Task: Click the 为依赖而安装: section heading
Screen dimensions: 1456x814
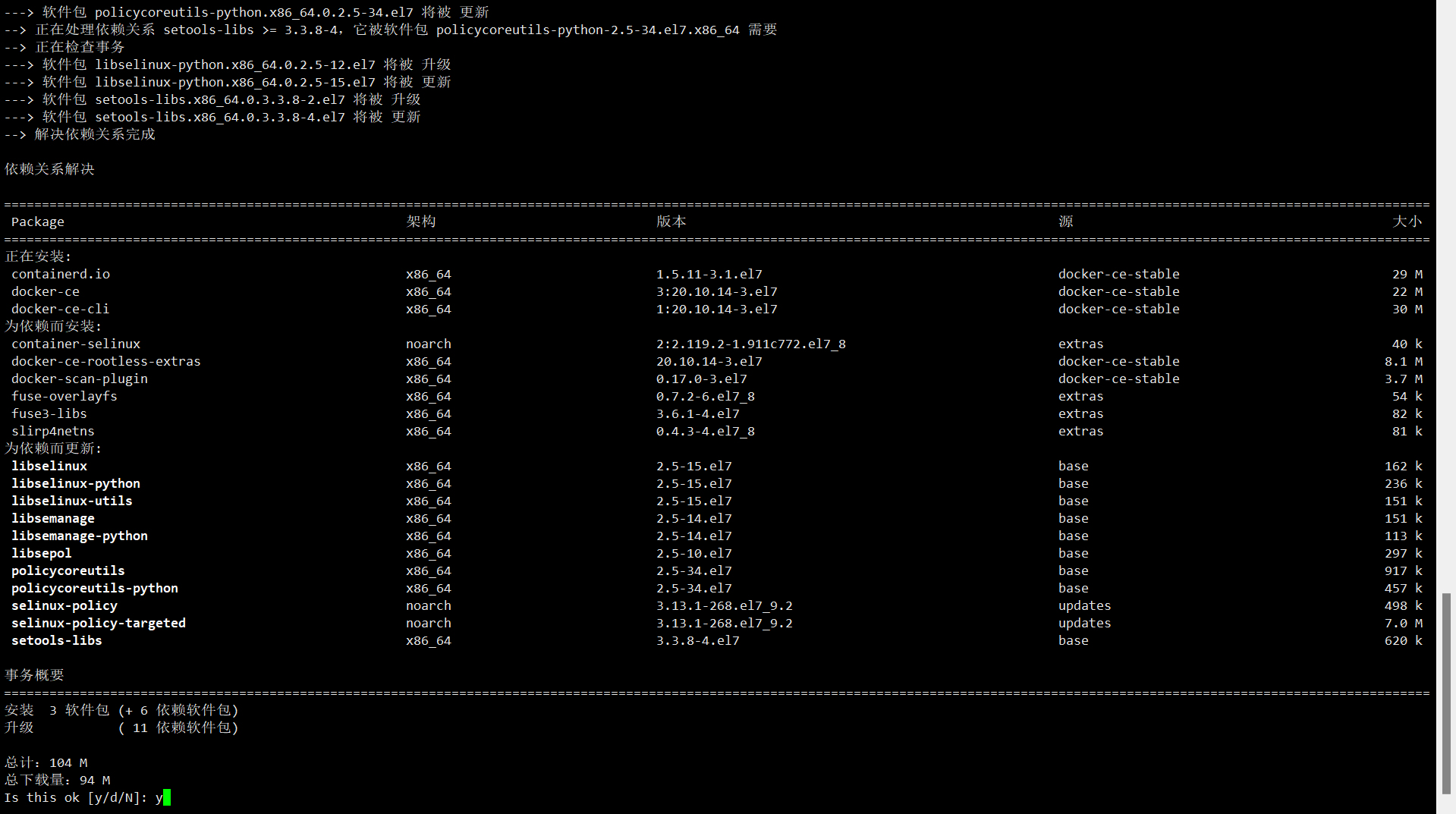Action: click(53, 326)
